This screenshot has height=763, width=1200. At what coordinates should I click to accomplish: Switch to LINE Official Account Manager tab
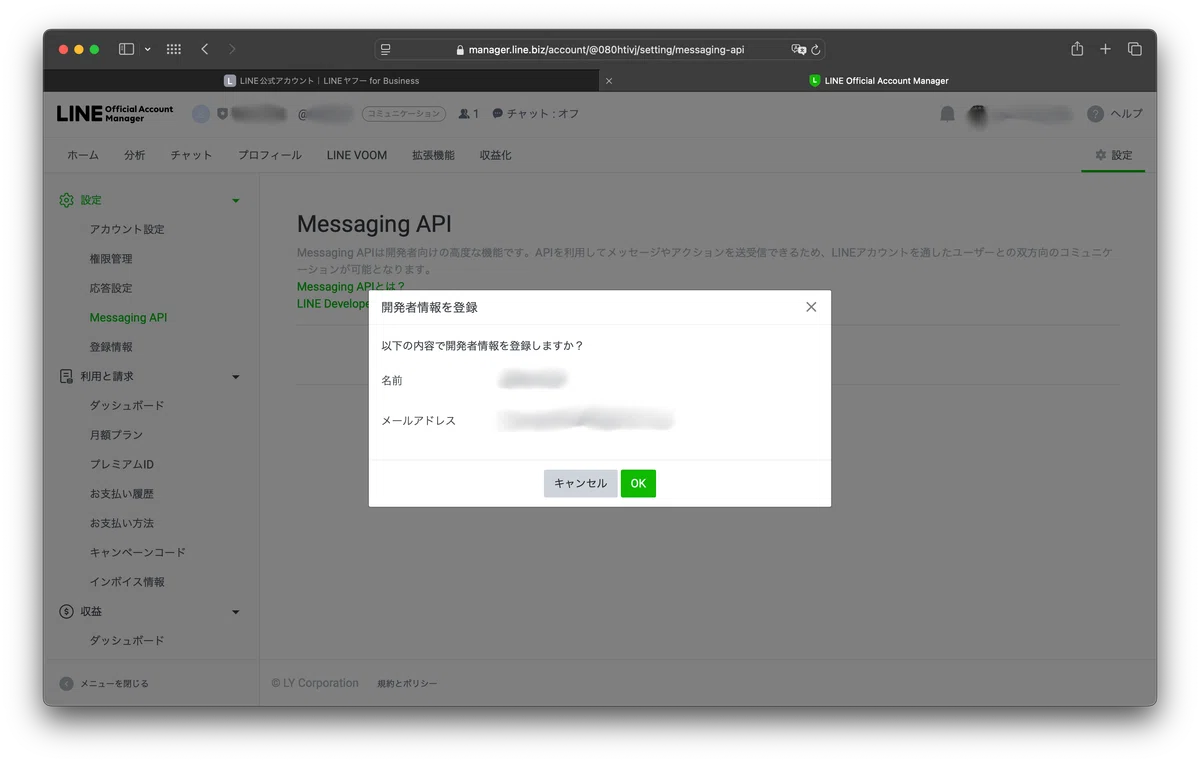click(878, 81)
